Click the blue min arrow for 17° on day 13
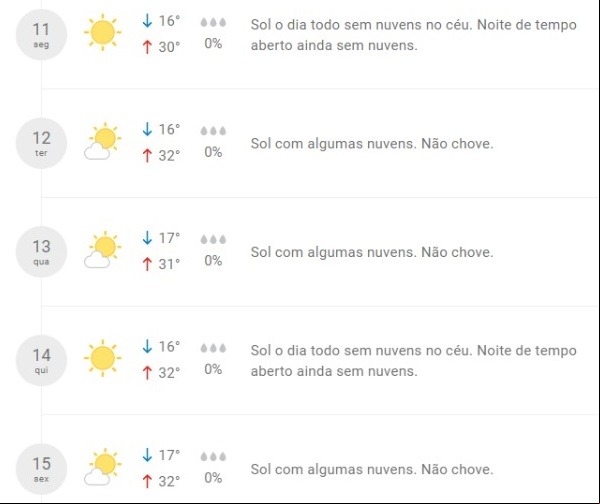 tap(147, 238)
